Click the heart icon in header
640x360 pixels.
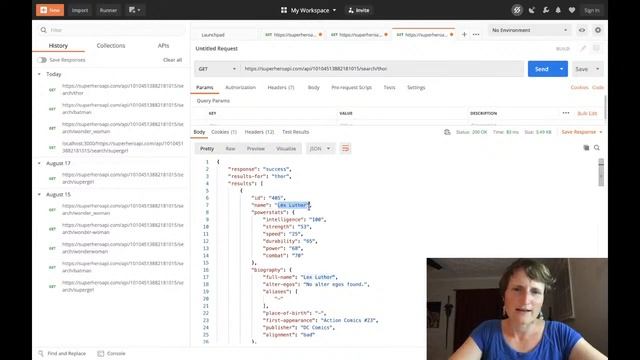click(572, 10)
